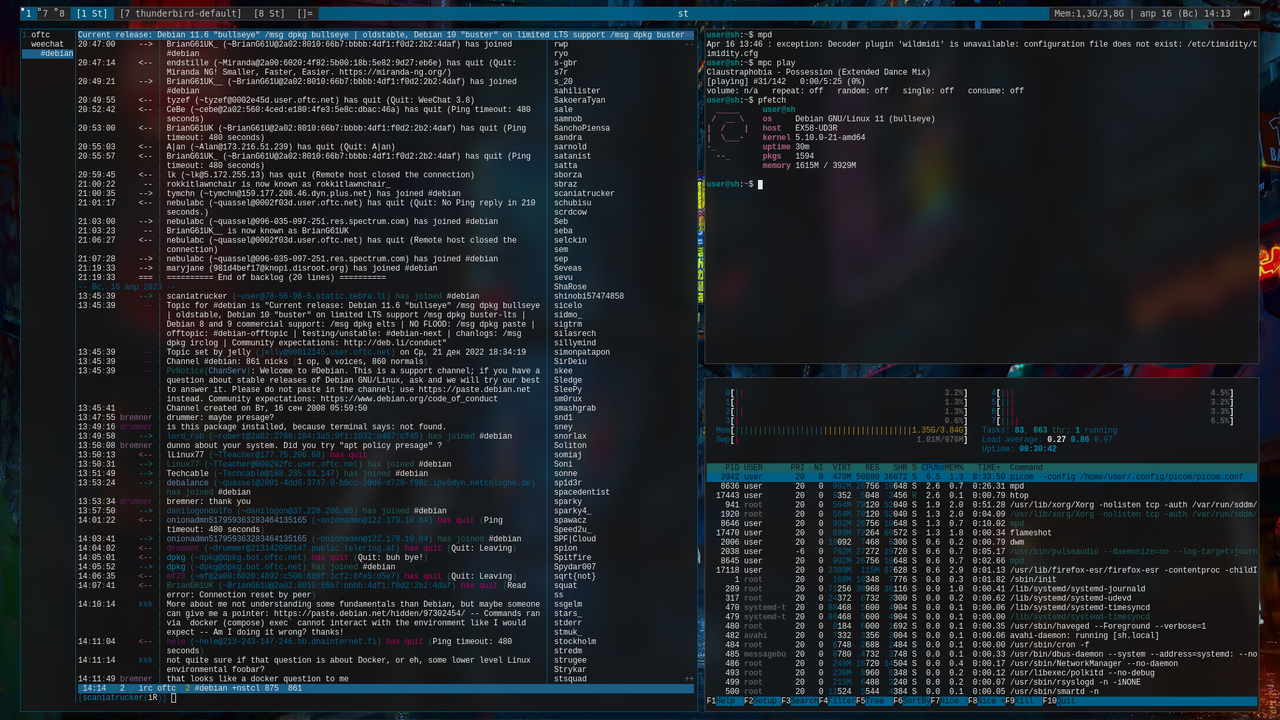Screen dimensions: 1280x720
Task: Click nick SanchoPiensa in nicklist
Action: click(582, 128)
